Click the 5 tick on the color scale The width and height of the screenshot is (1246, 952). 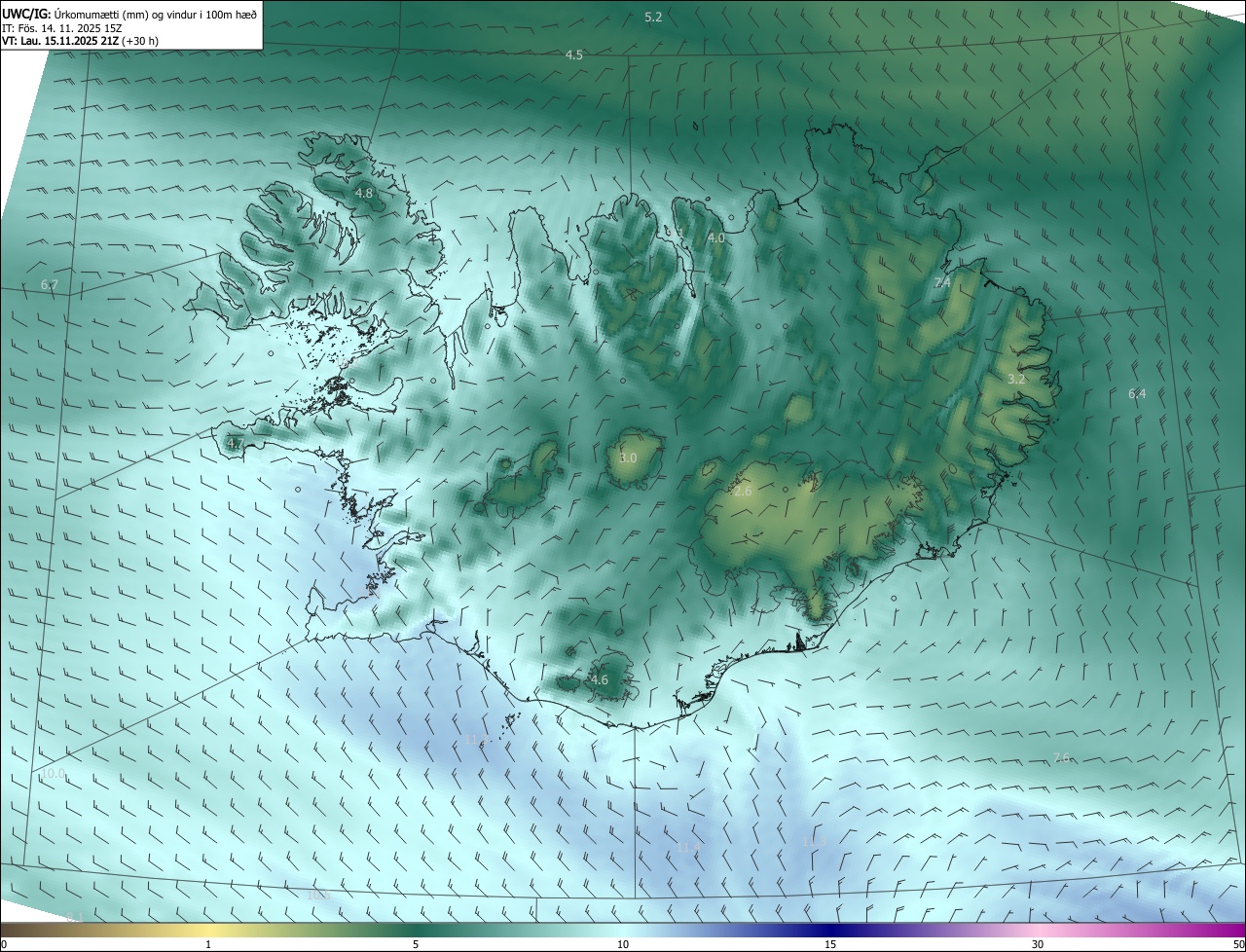pos(416,944)
